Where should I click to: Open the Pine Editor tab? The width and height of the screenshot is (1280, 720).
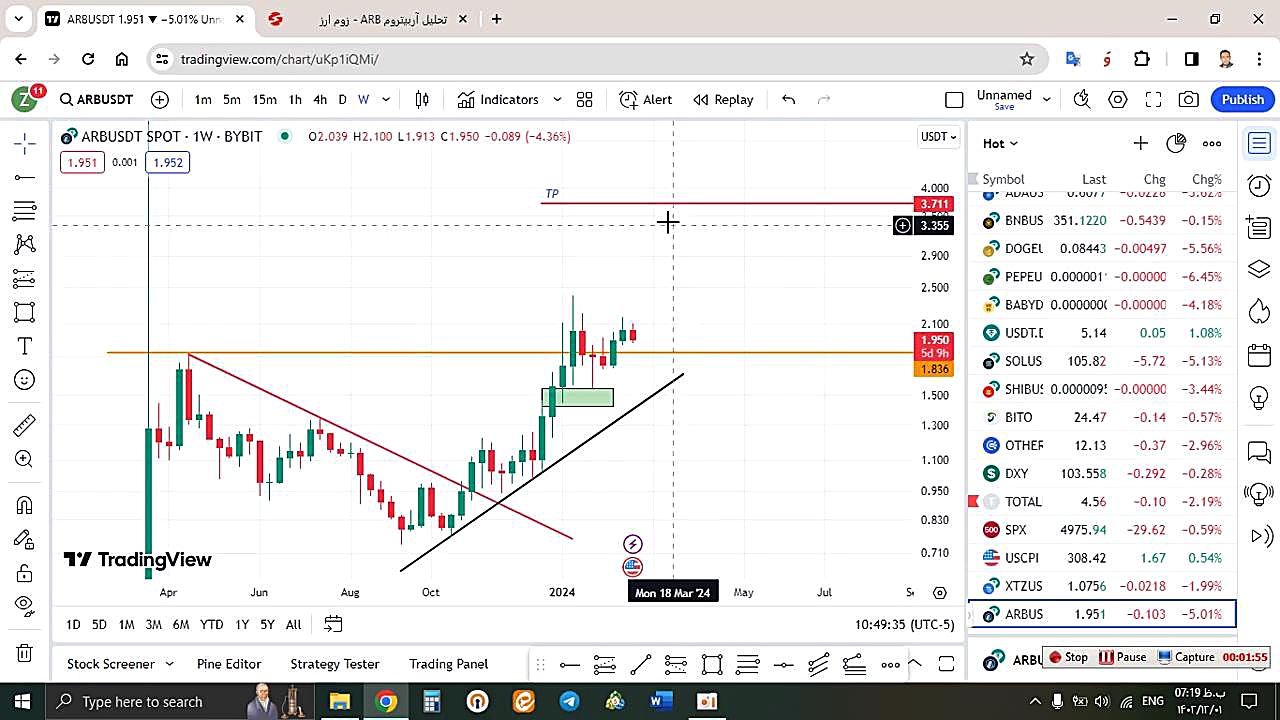tap(229, 664)
